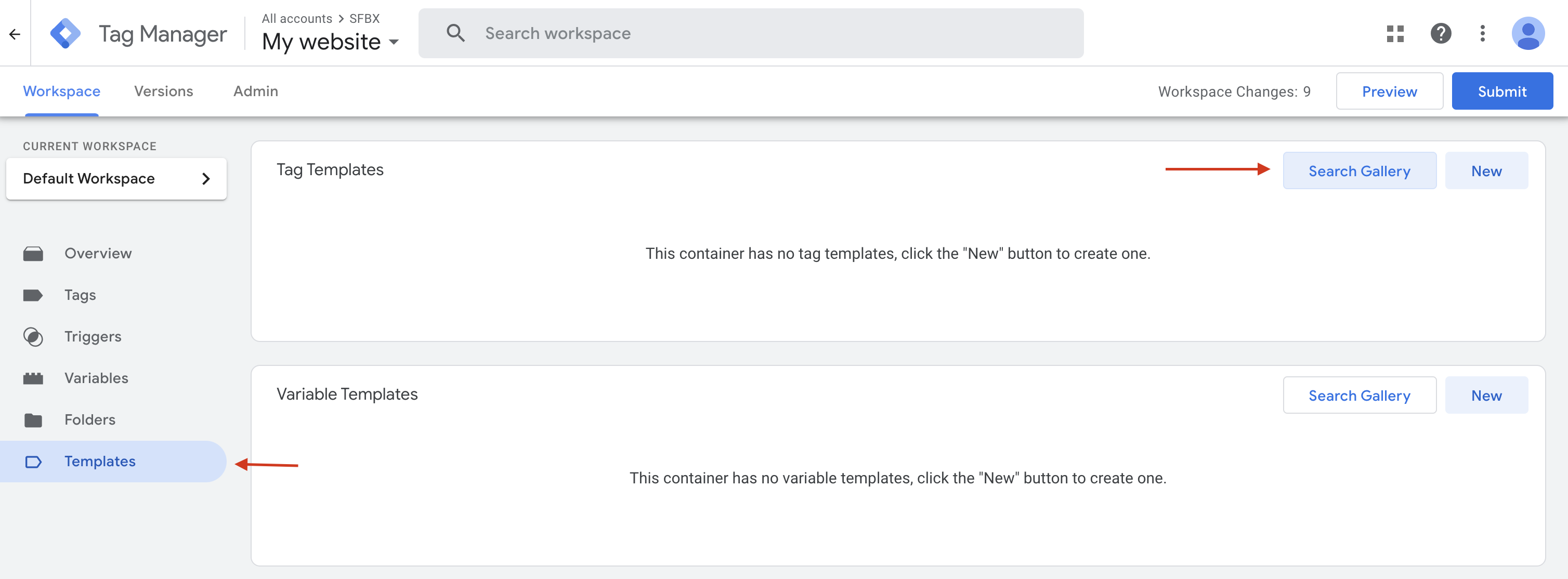Select the Triggers icon in sidebar

[x=33, y=336]
